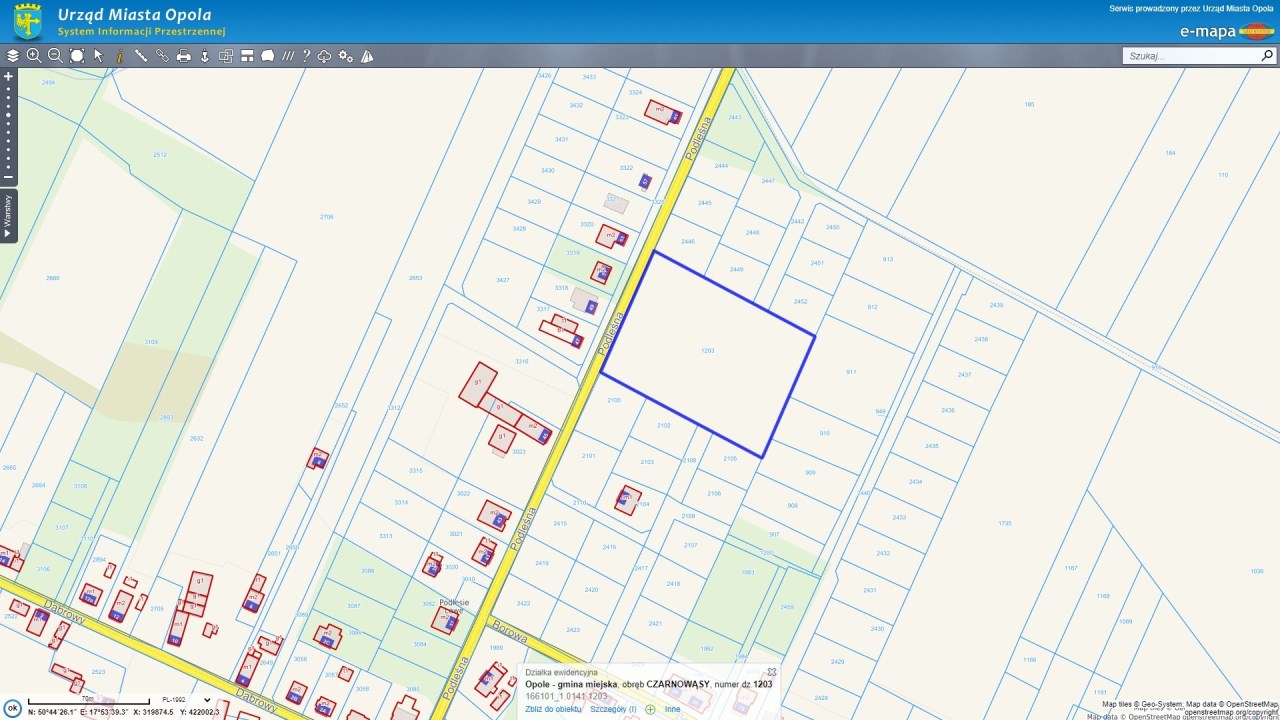Click the cloud download icon

pos(325,56)
